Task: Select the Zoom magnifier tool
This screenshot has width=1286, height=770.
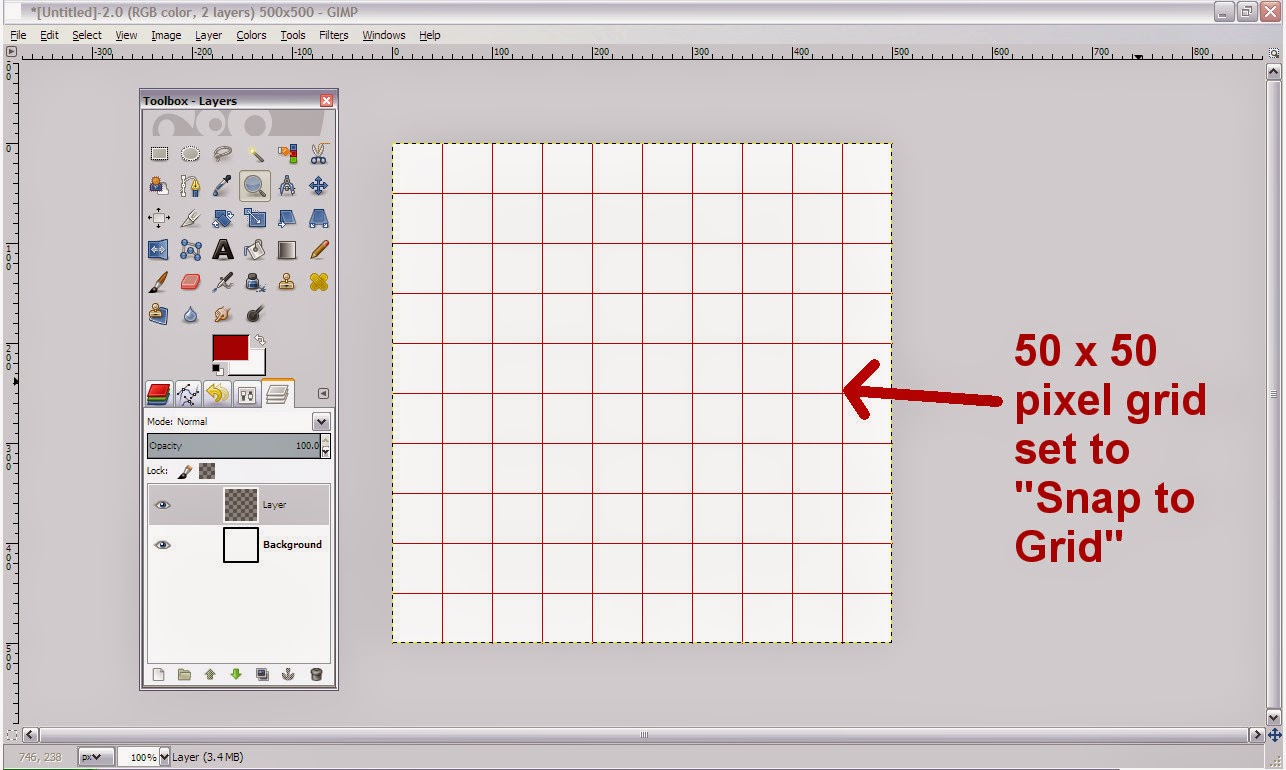Action: pos(255,186)
